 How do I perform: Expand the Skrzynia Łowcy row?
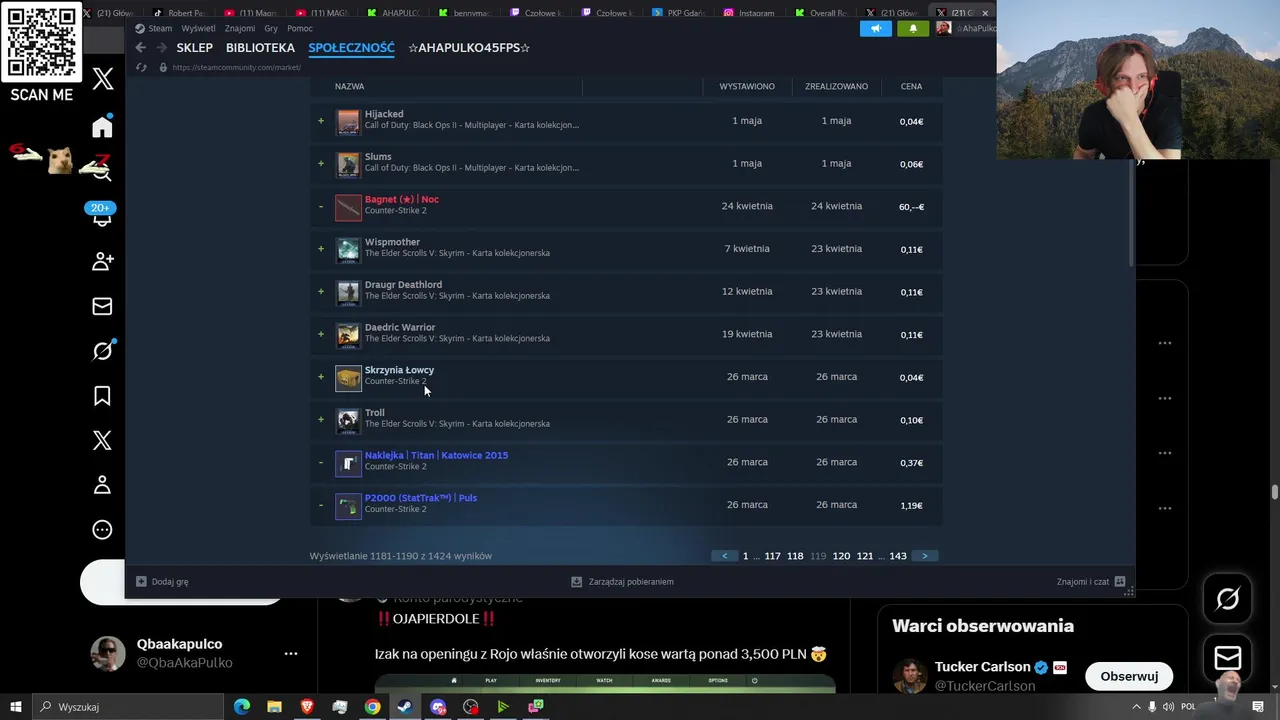321,377
